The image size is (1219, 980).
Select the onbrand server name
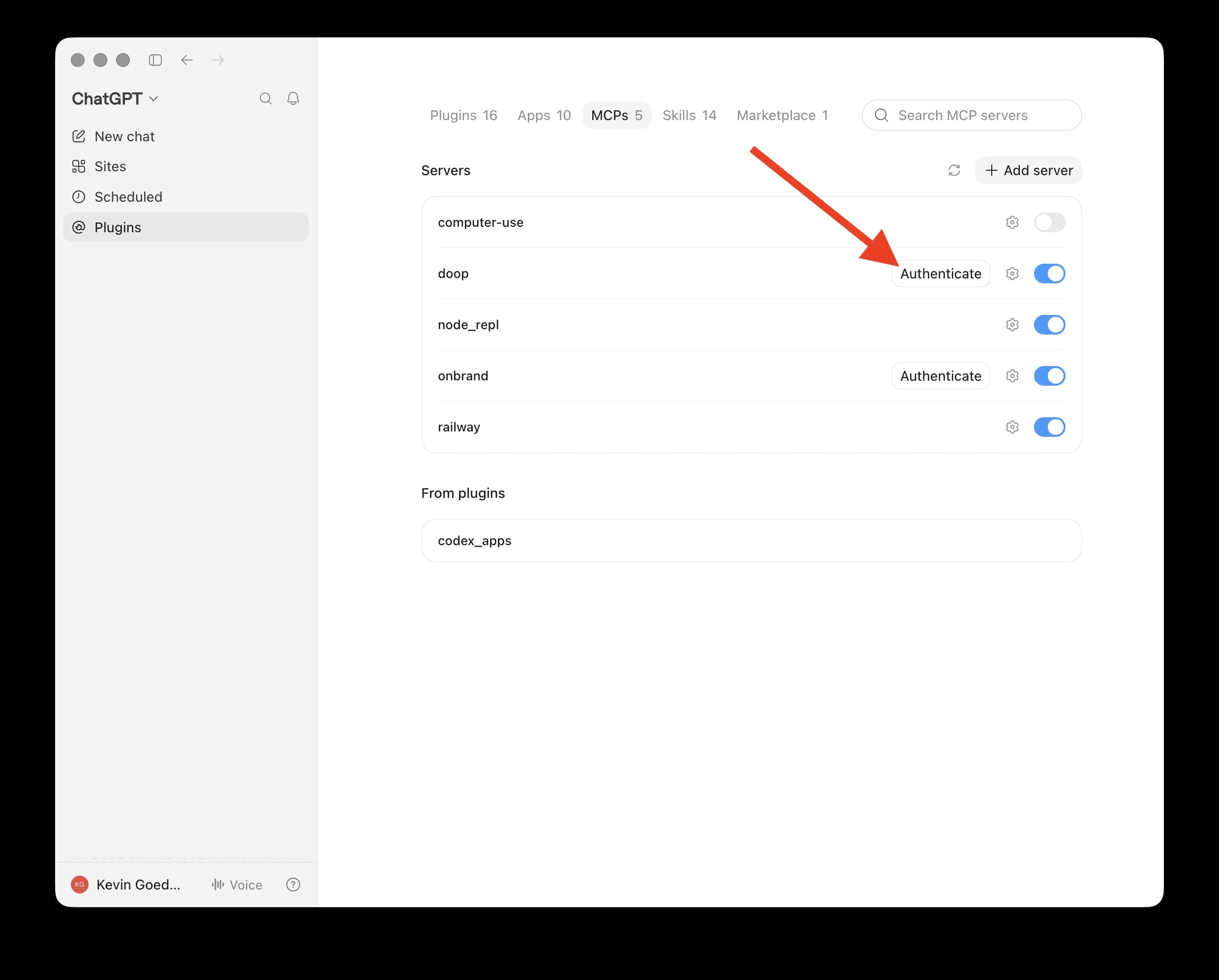[462, 376]
